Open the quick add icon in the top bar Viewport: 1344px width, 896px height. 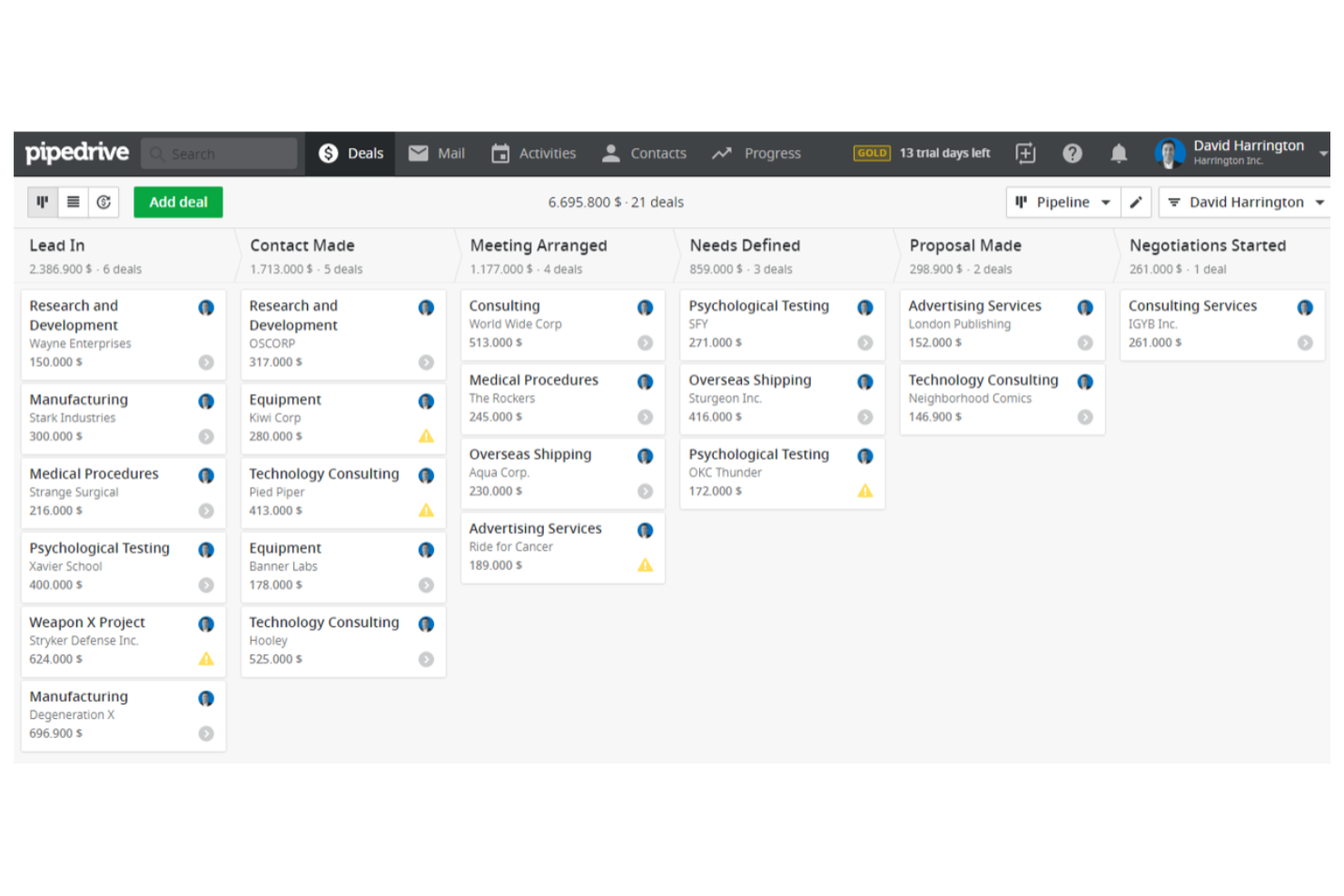pos(1026,153)
